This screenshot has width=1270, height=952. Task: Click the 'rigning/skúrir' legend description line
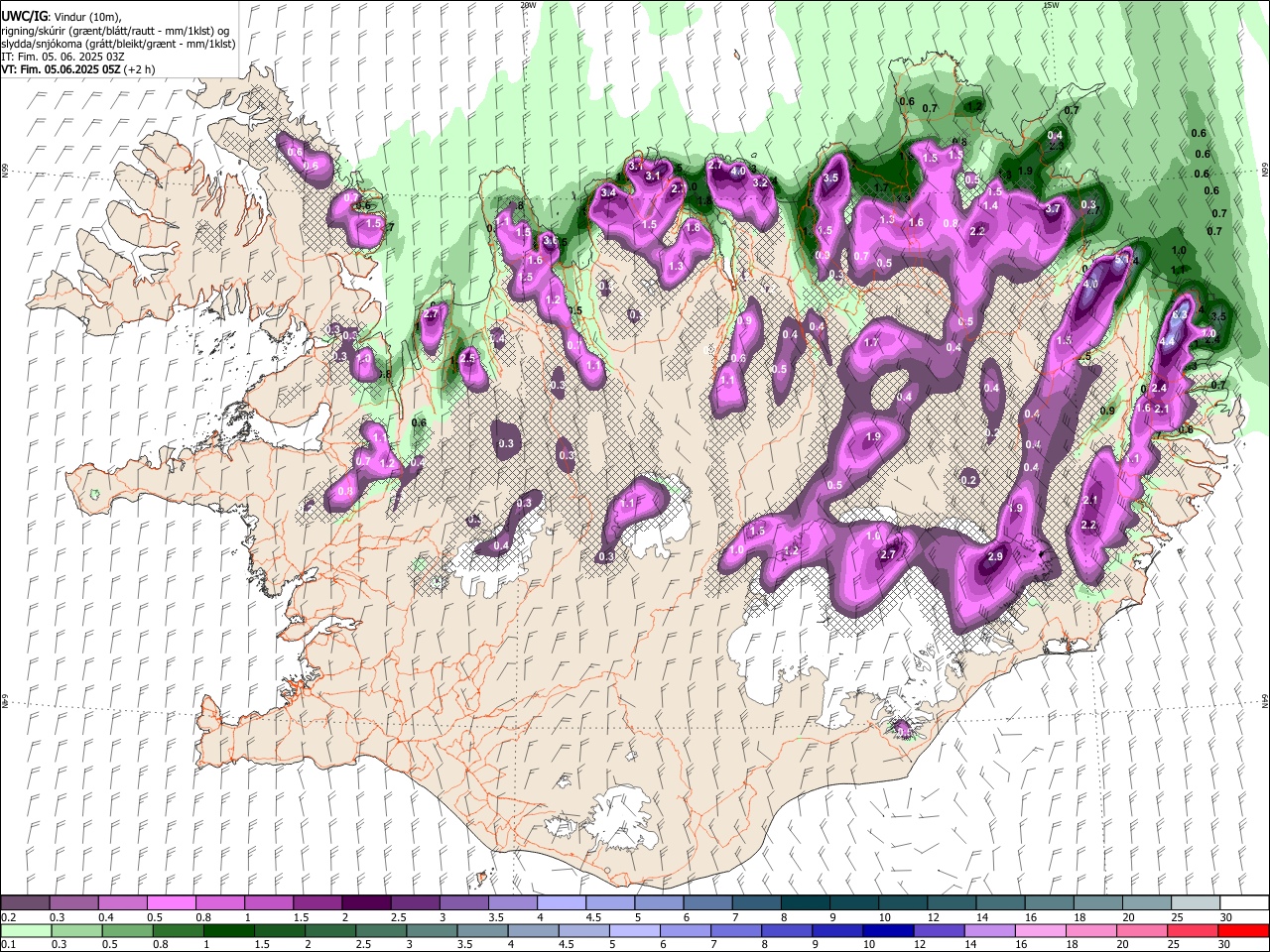116,30
